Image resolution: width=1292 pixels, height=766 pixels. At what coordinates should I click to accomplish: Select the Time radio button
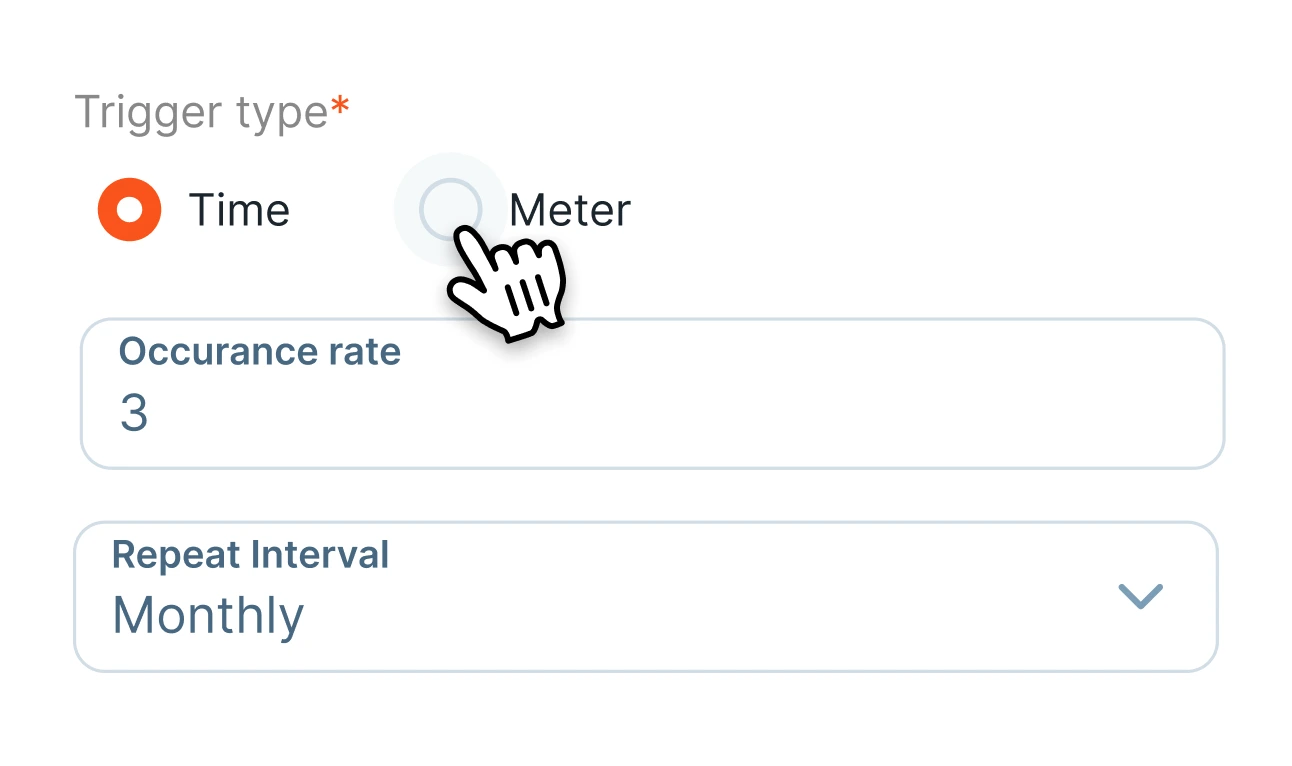[129, 210]
